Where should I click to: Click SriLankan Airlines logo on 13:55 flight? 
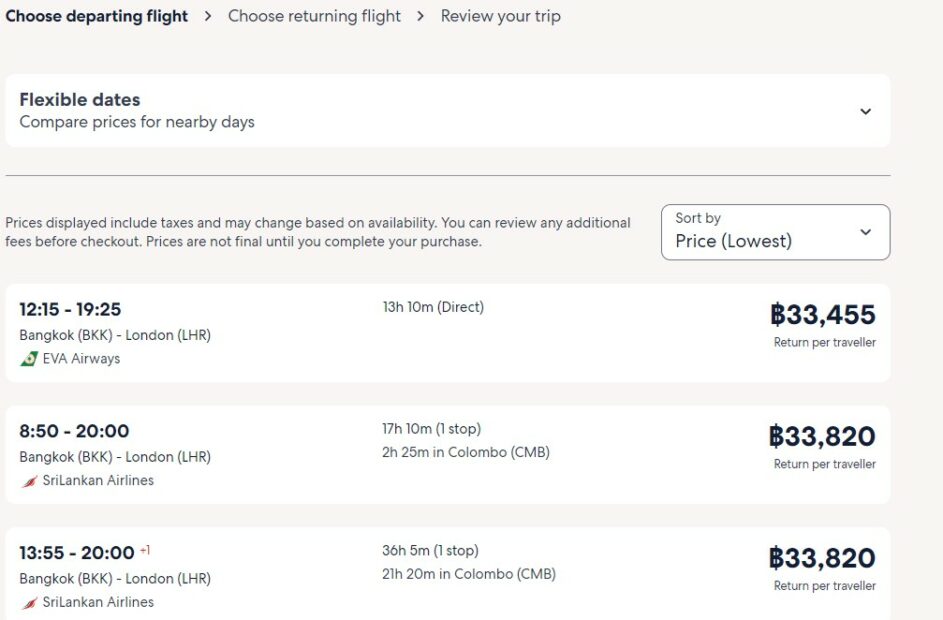[29, 603]
